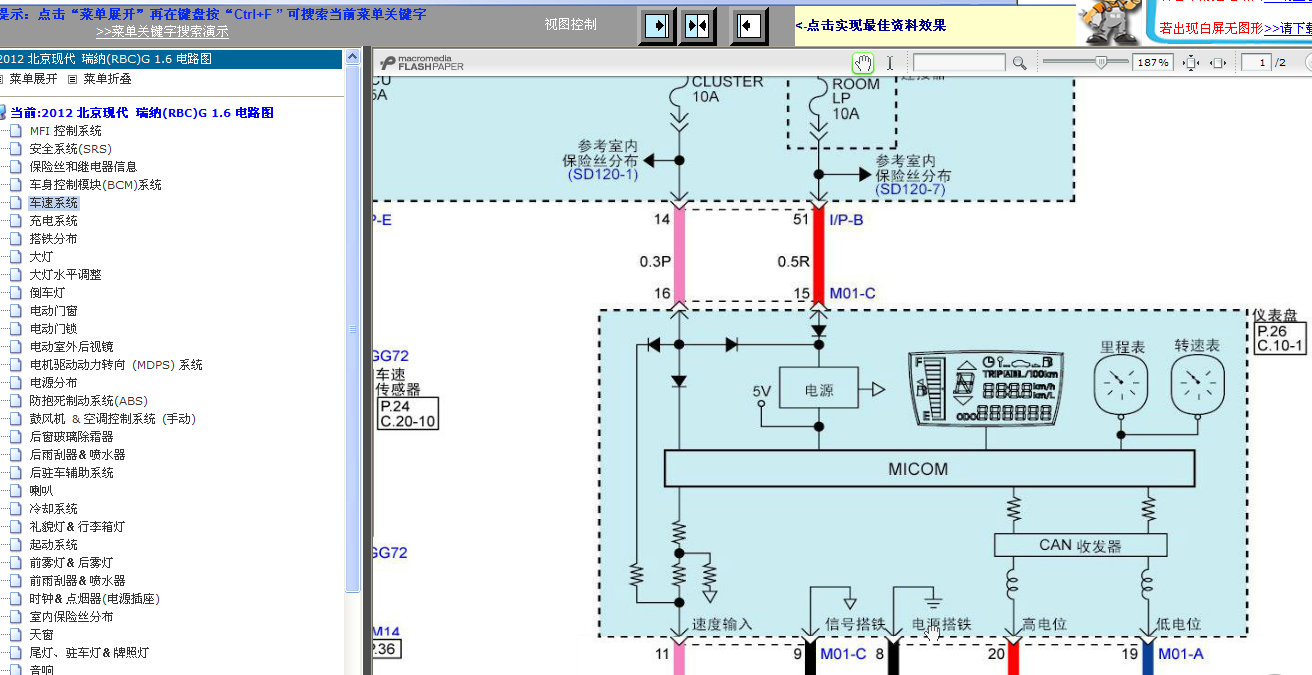Click the SD120-1 reference link in the diagram
Image resolution: width=1312 pixels, height=675 pixels.
602,175
